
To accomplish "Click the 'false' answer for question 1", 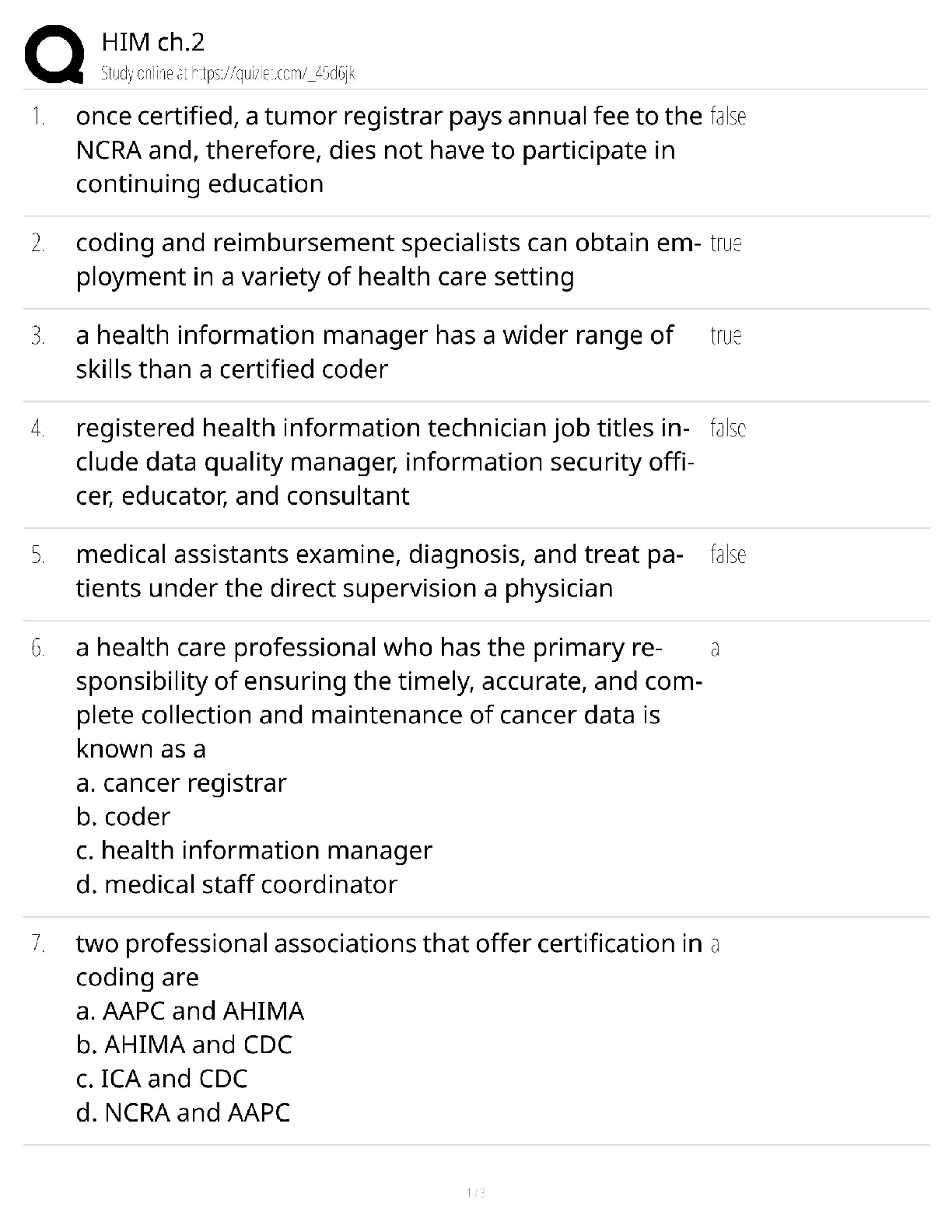I will (x=728, y=117).
